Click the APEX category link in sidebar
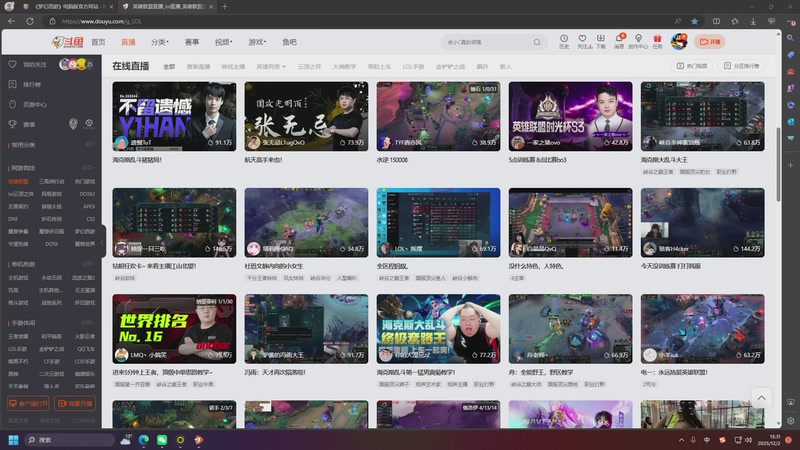 [89, 207]
